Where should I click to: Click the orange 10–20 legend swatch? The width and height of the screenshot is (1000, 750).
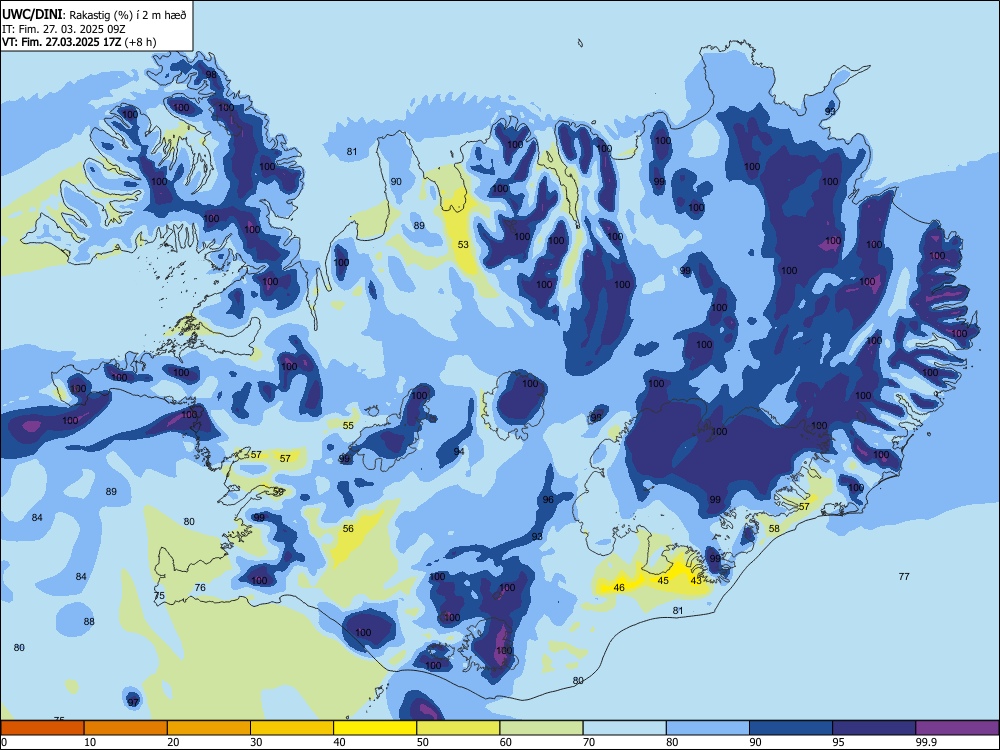click(126, 728)
